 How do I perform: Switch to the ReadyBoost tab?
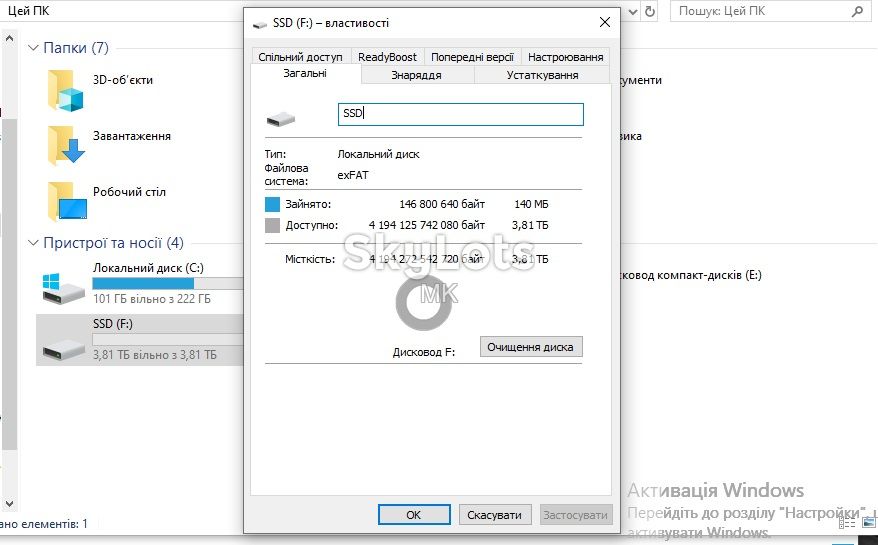click(387, 57)
